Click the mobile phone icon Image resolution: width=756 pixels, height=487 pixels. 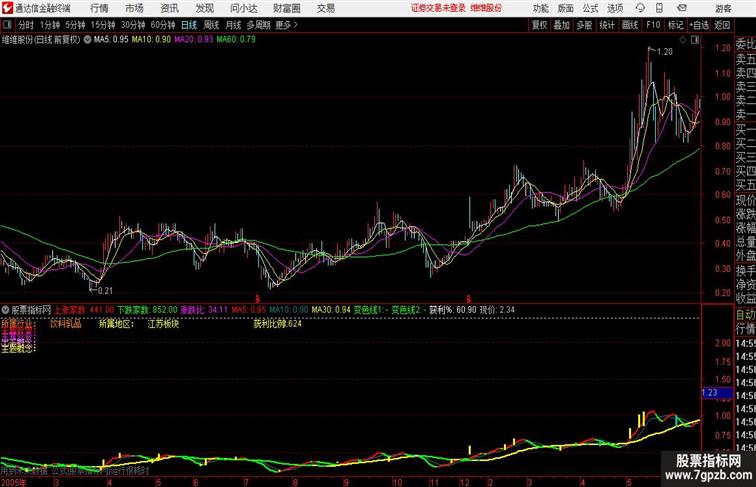click(659, 8)
